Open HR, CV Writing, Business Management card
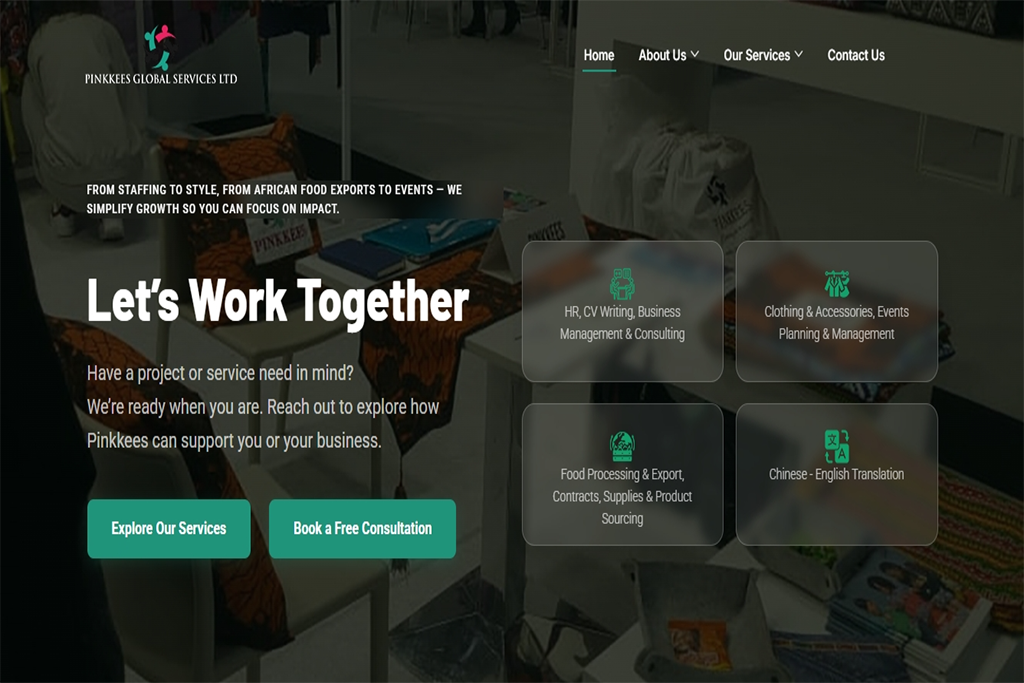 pos(622,311)
